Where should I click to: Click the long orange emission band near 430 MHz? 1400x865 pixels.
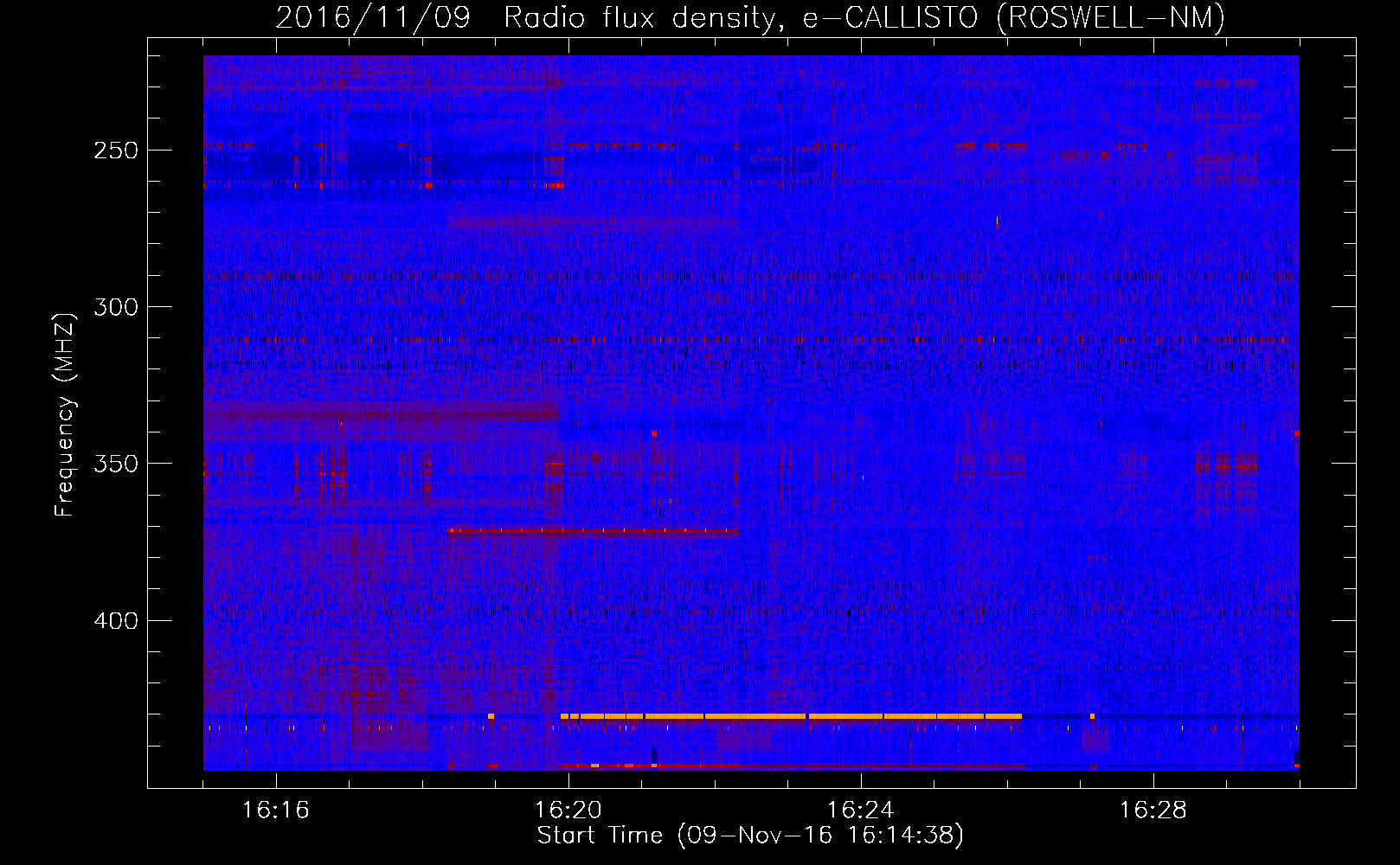[791, 716]
